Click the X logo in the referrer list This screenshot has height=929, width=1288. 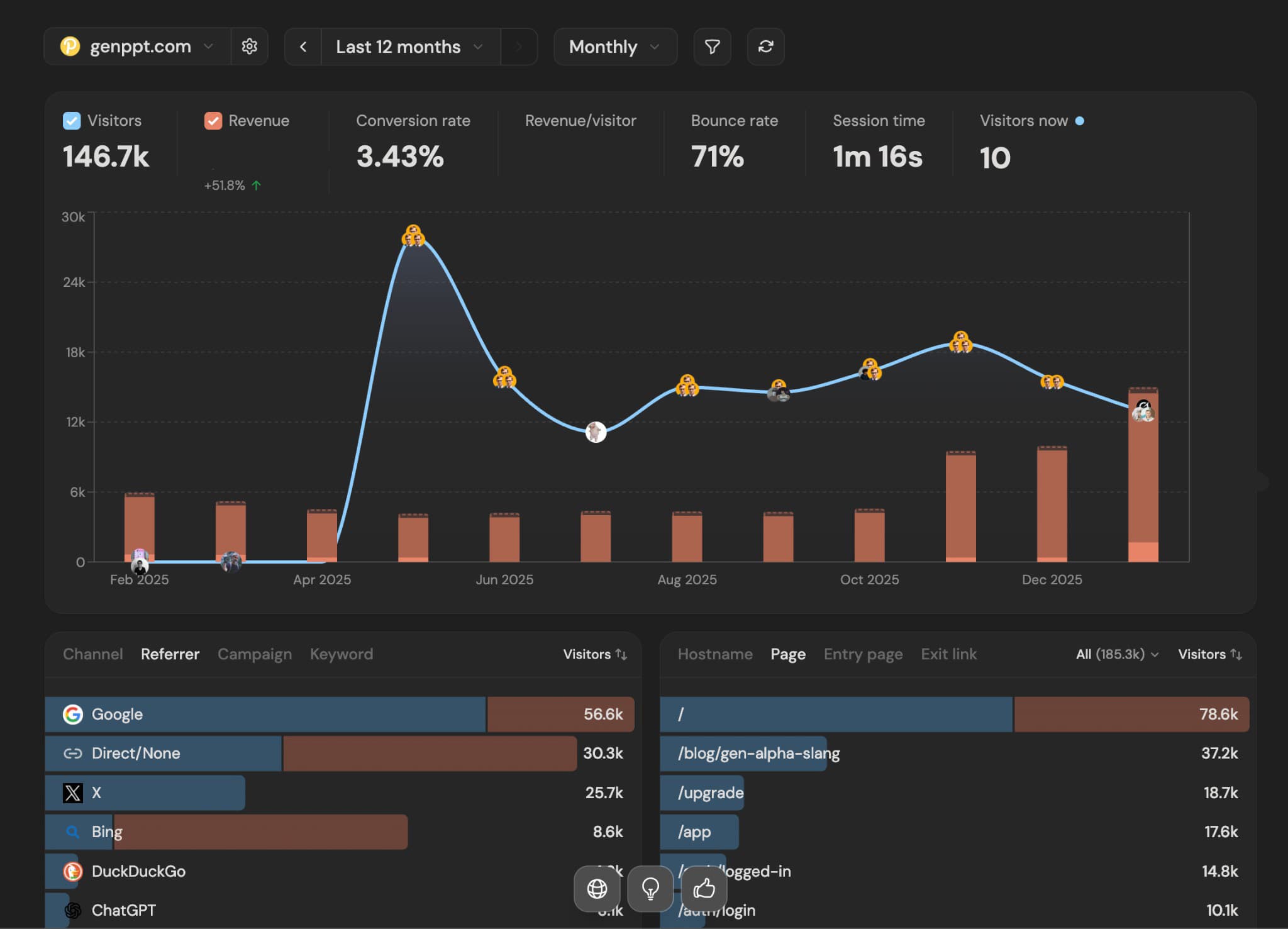(x=72, y=793)
